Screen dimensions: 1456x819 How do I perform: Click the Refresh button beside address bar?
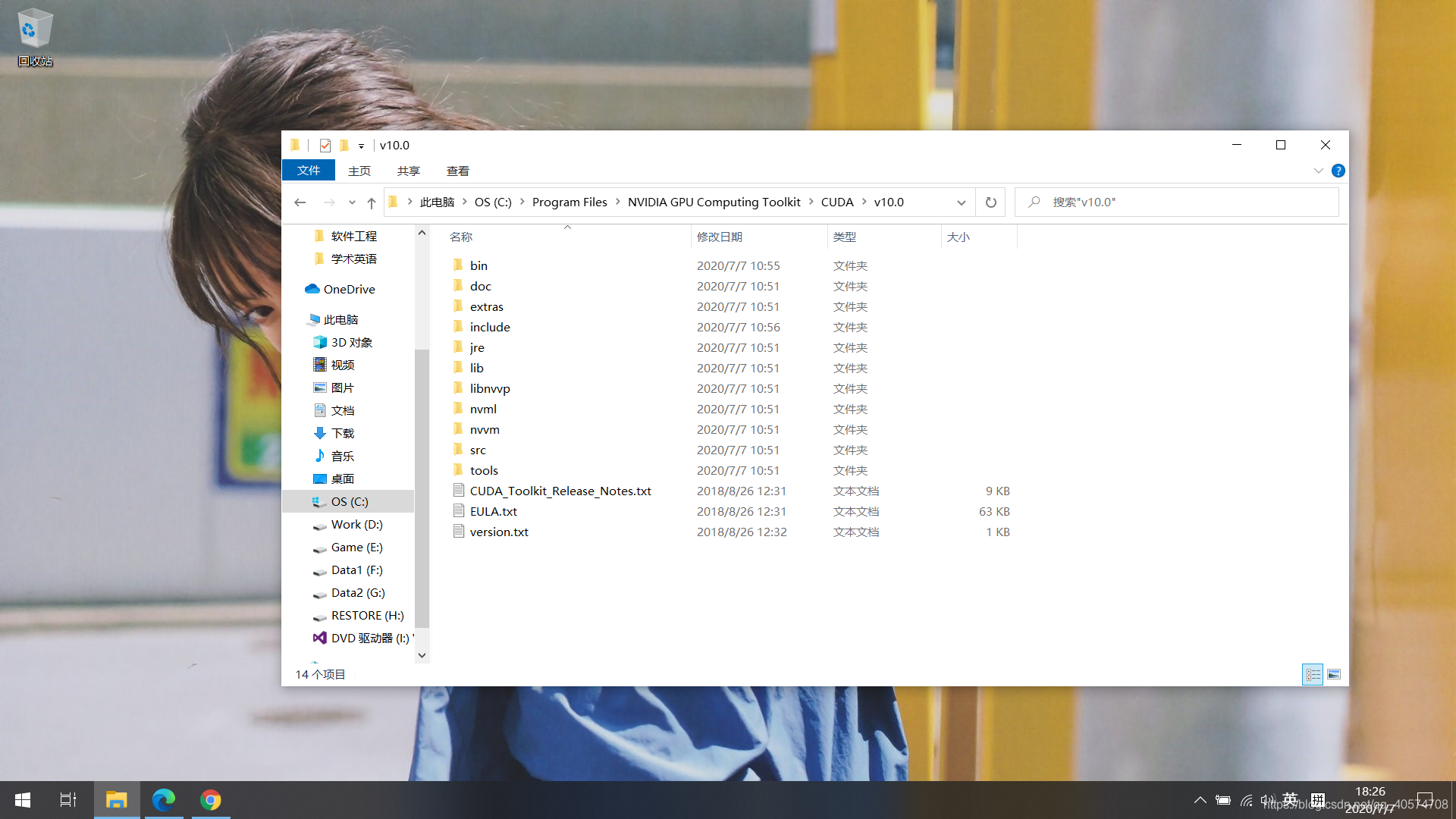click(x=990, y=202)
